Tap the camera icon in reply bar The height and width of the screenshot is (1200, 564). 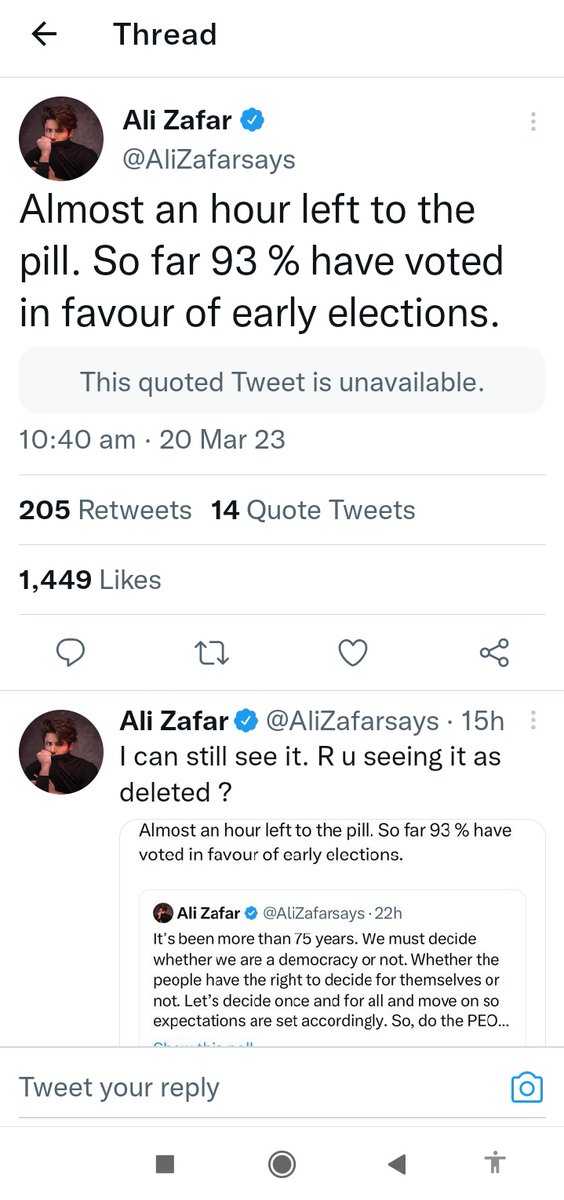(x=527, y=1087)
